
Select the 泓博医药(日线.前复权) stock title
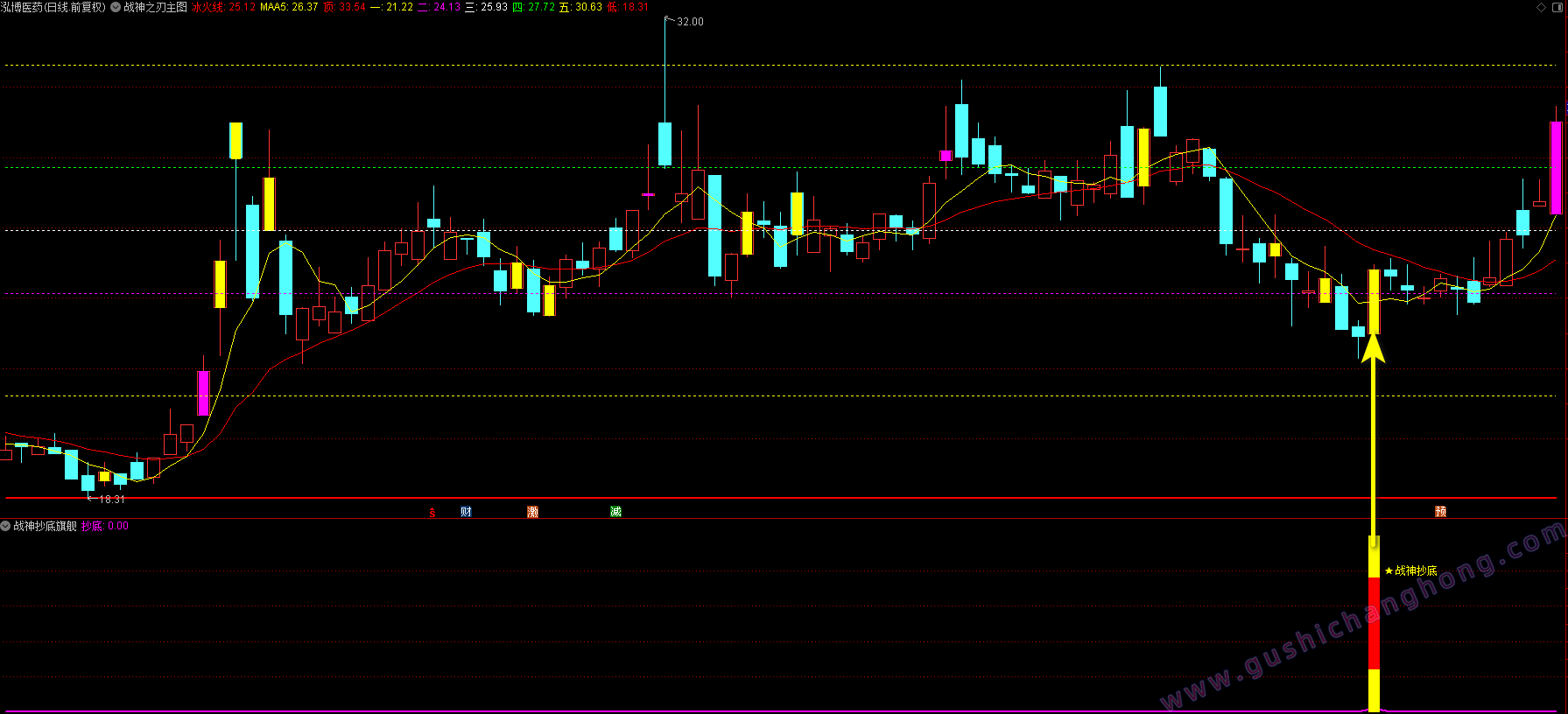[x=53, y=7]
